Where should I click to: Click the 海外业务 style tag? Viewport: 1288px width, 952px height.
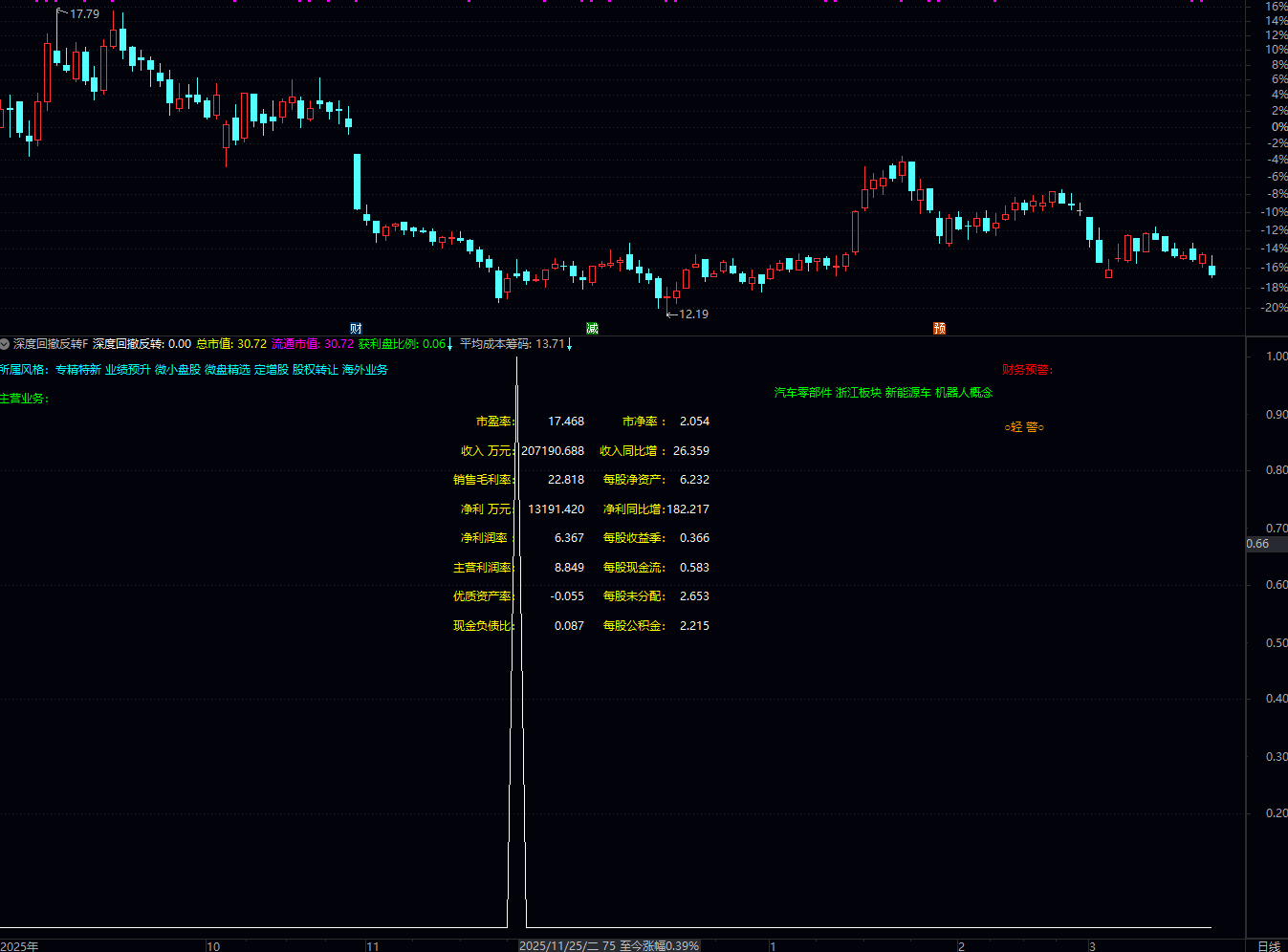tap(365, 370)
